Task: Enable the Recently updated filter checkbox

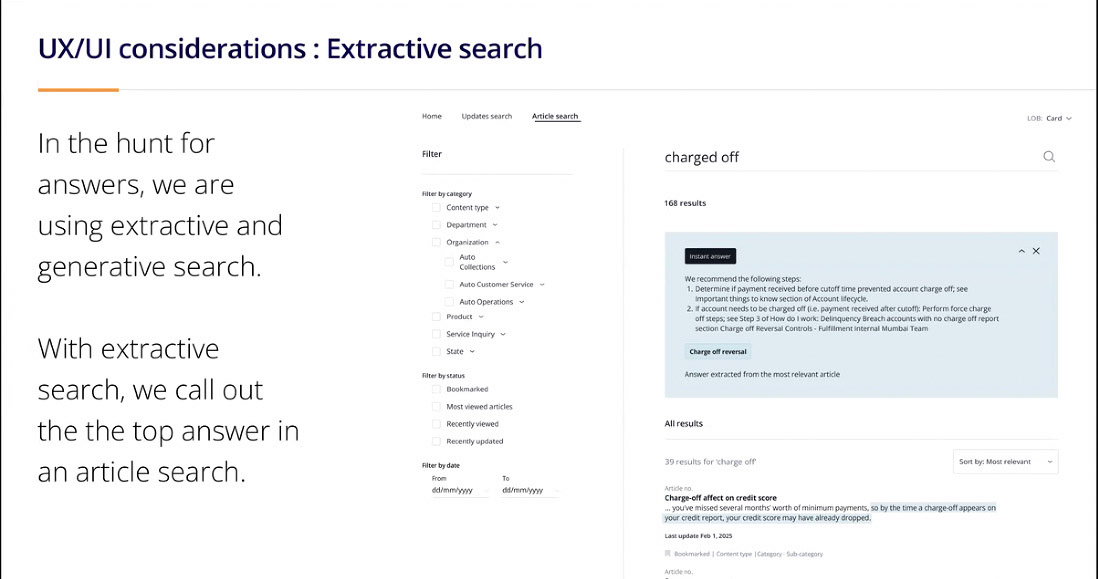Action: click(x=436, y=441)
